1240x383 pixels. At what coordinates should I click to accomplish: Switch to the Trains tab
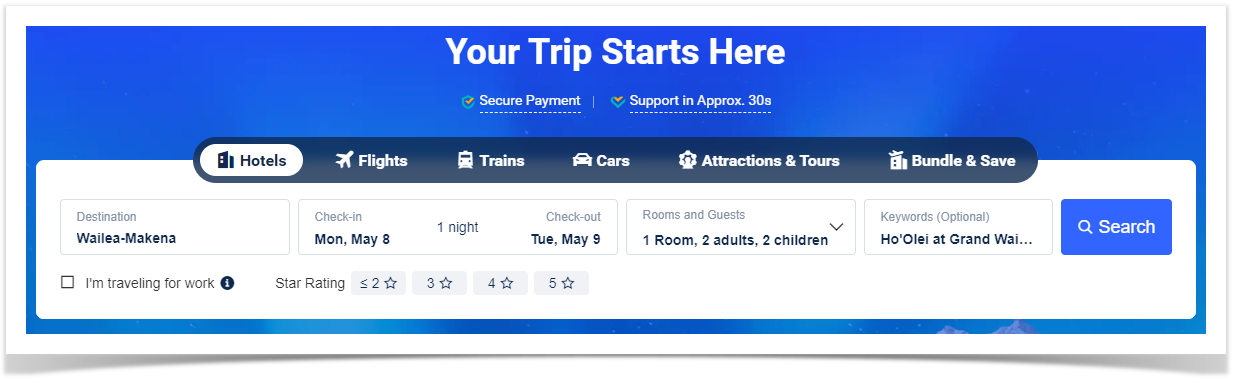[491, 160]
